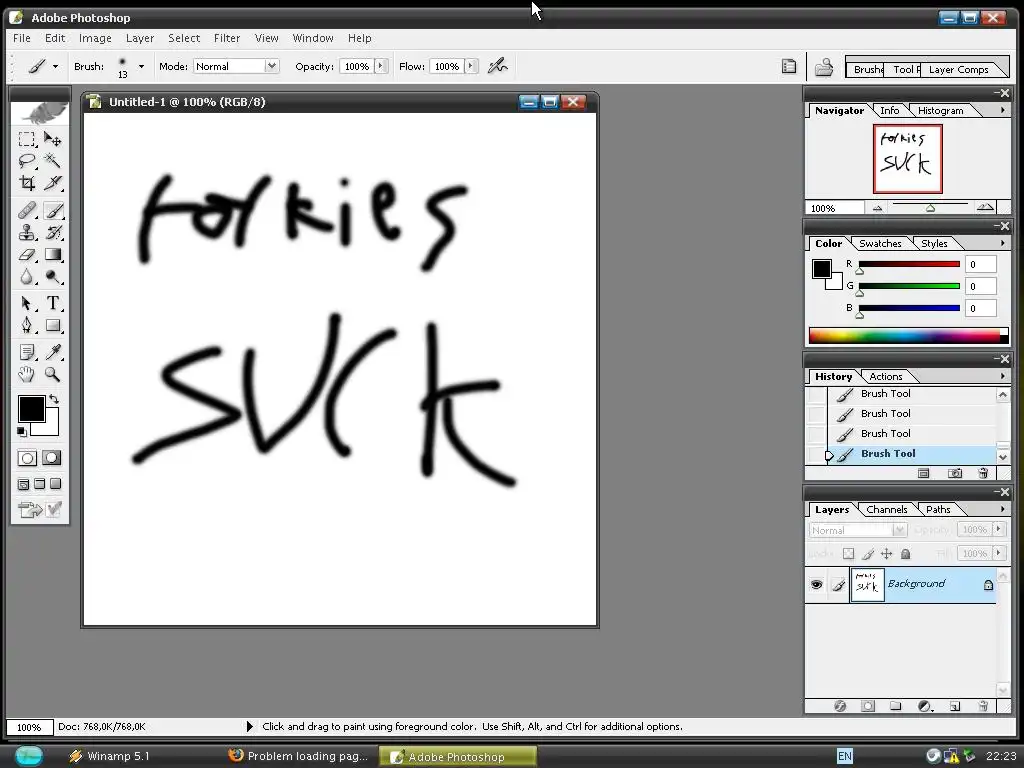Select the Blur tool
Viewport: 1024px width, 768px height.
click(x=27, y=276)
